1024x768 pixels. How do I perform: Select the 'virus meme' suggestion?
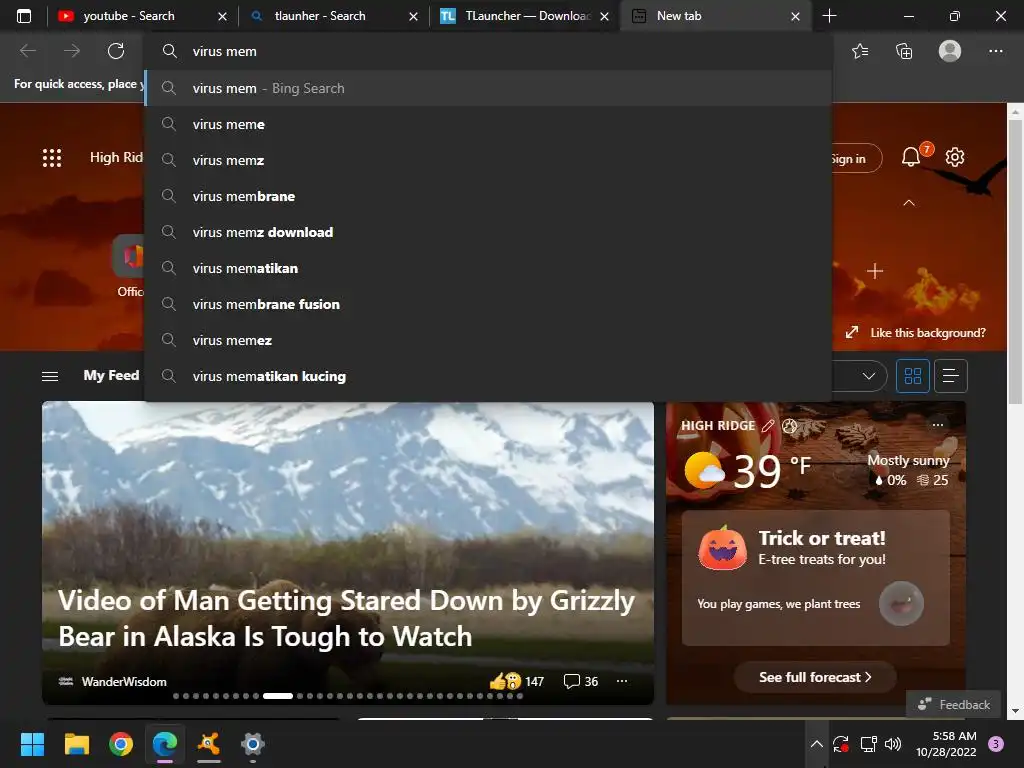(x=487, y=124)
